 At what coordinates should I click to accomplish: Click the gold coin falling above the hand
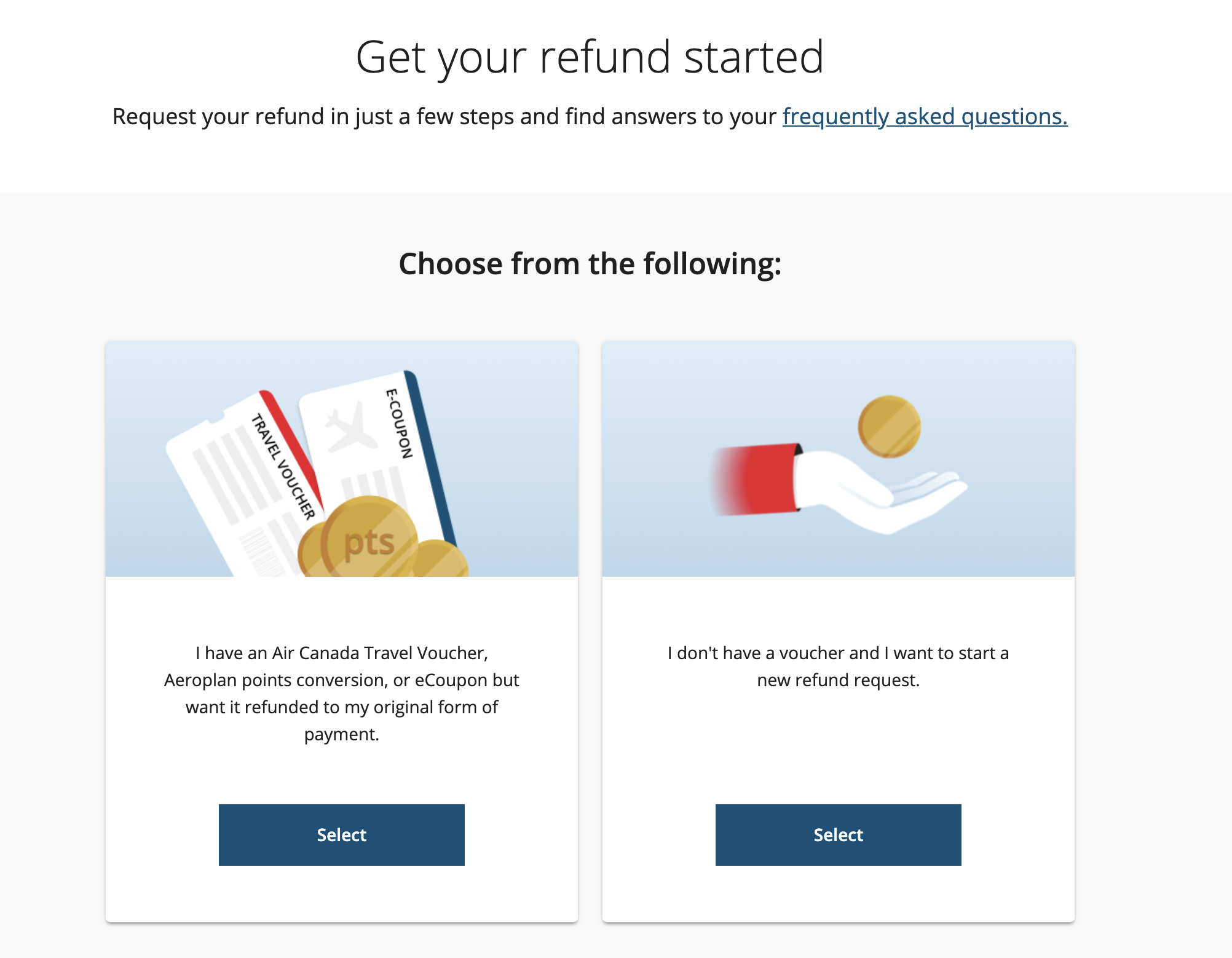(x=889, y=426)
